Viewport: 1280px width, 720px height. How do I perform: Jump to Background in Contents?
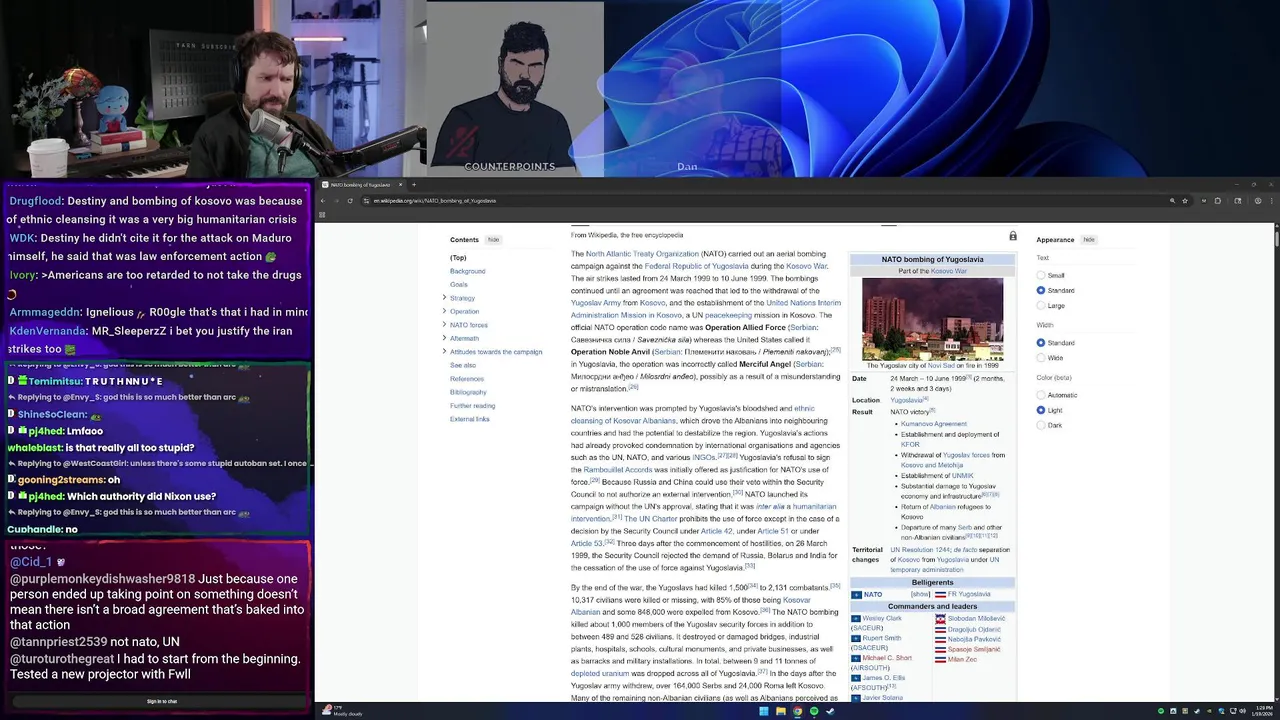point(467,271)
